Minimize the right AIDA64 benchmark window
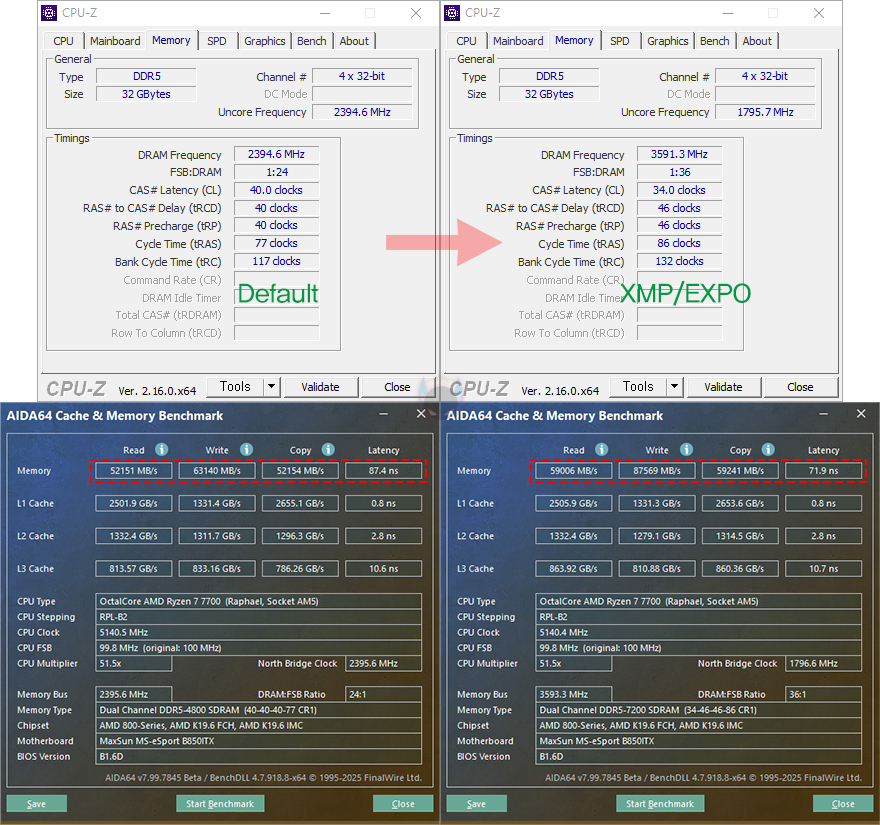This screenshot has height=825, width=880. [x=823, y=414]
